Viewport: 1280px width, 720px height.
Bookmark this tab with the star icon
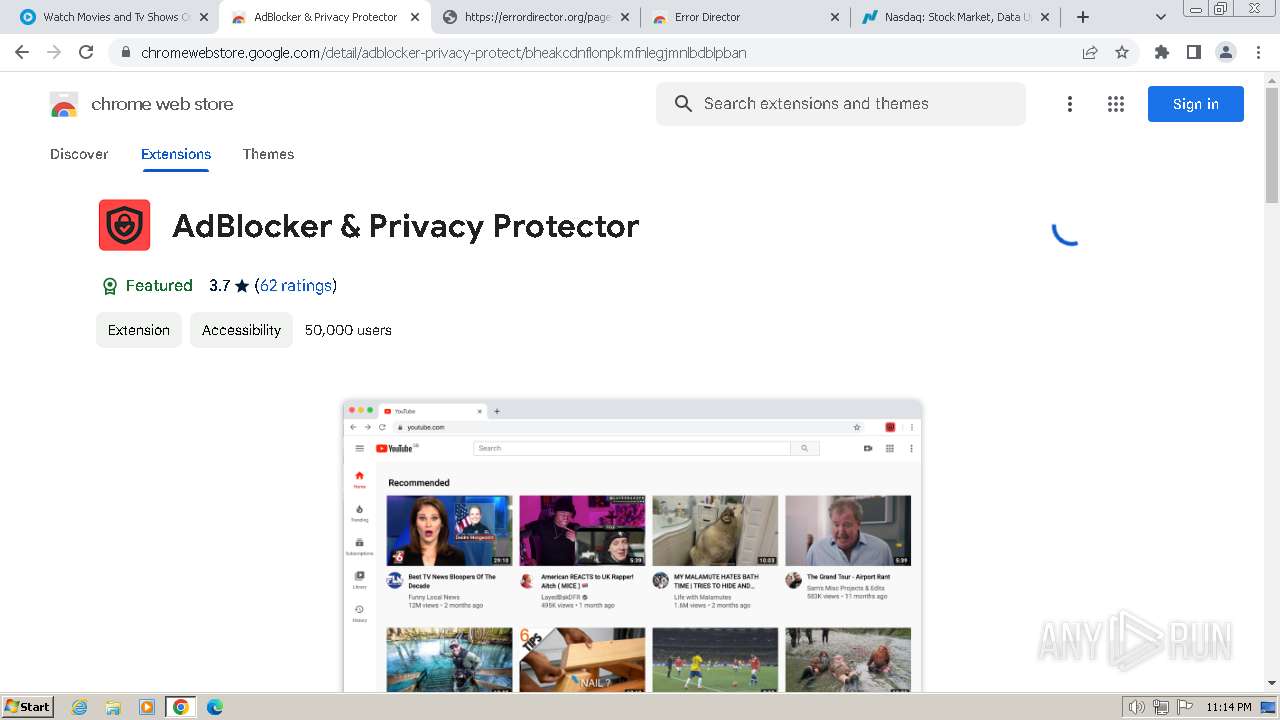1122,53
